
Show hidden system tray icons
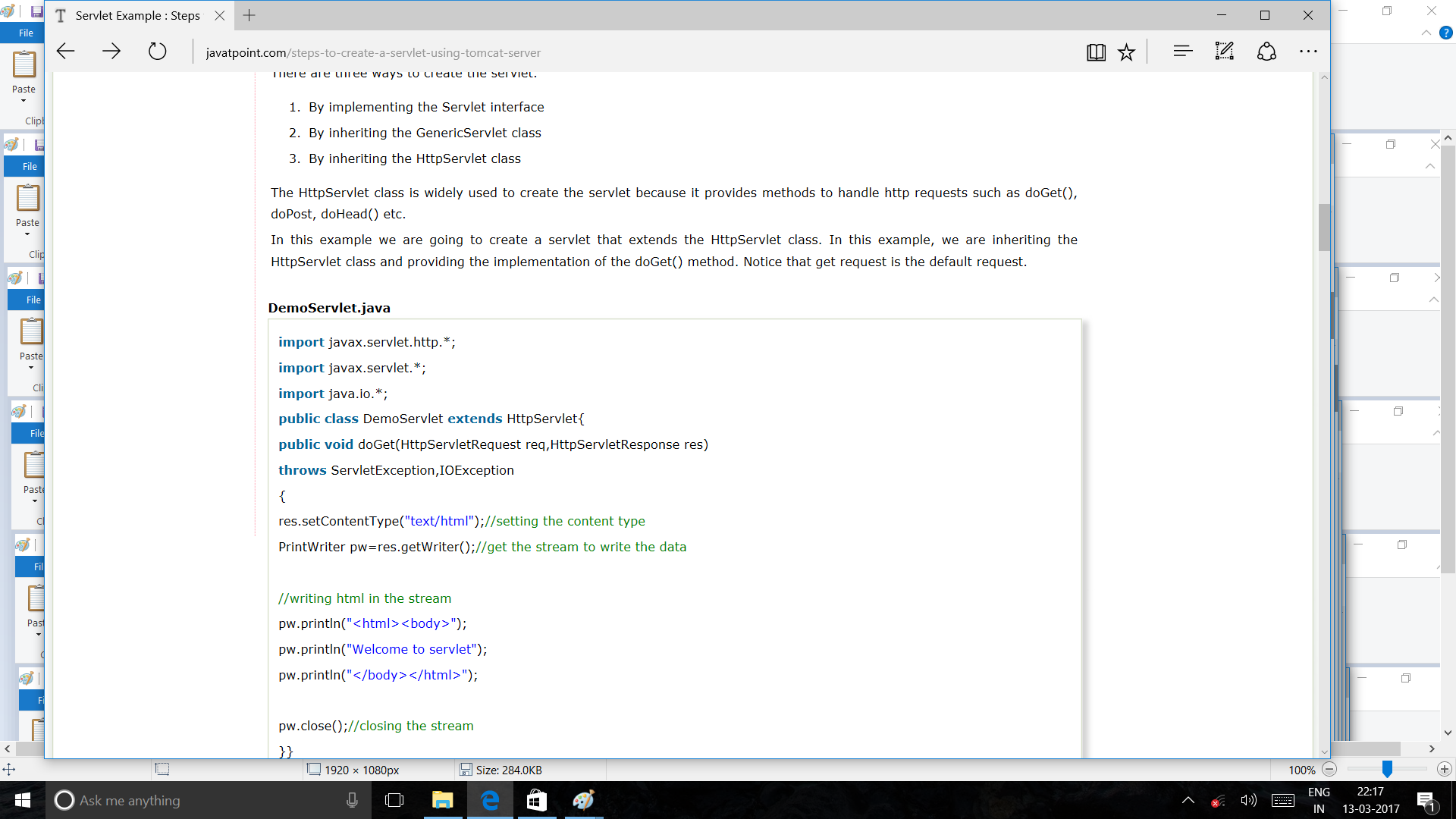(1188, 800)
